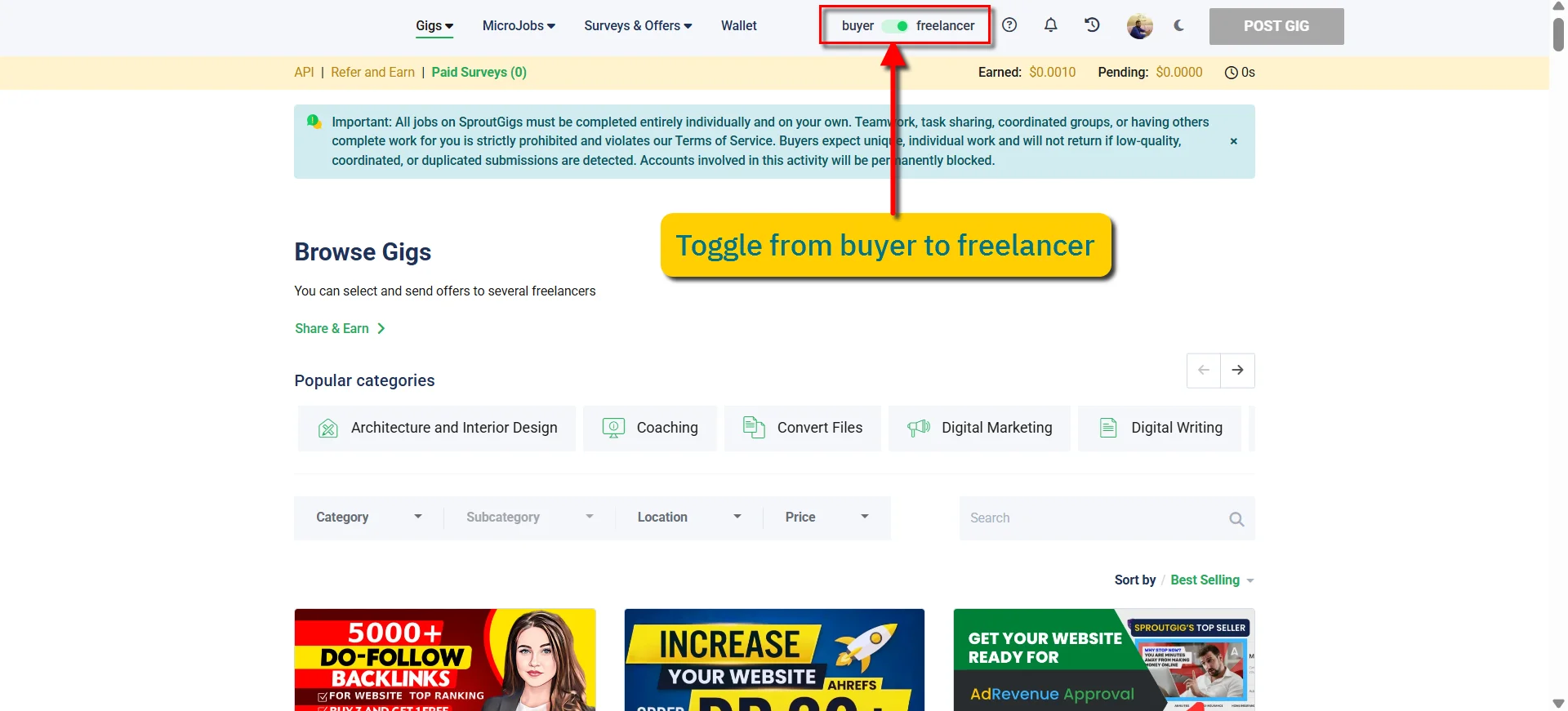The height and width of the screenshot is (711, 1568).
Task: Dismiss the Important notice banner
Action: (1233, 141)
